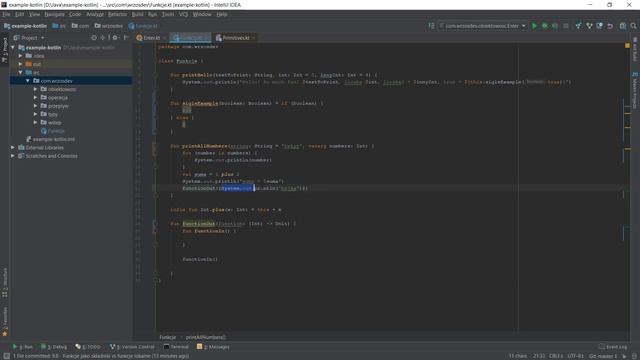
Task: Open the Build menu
Action: [x=138, y=14]
